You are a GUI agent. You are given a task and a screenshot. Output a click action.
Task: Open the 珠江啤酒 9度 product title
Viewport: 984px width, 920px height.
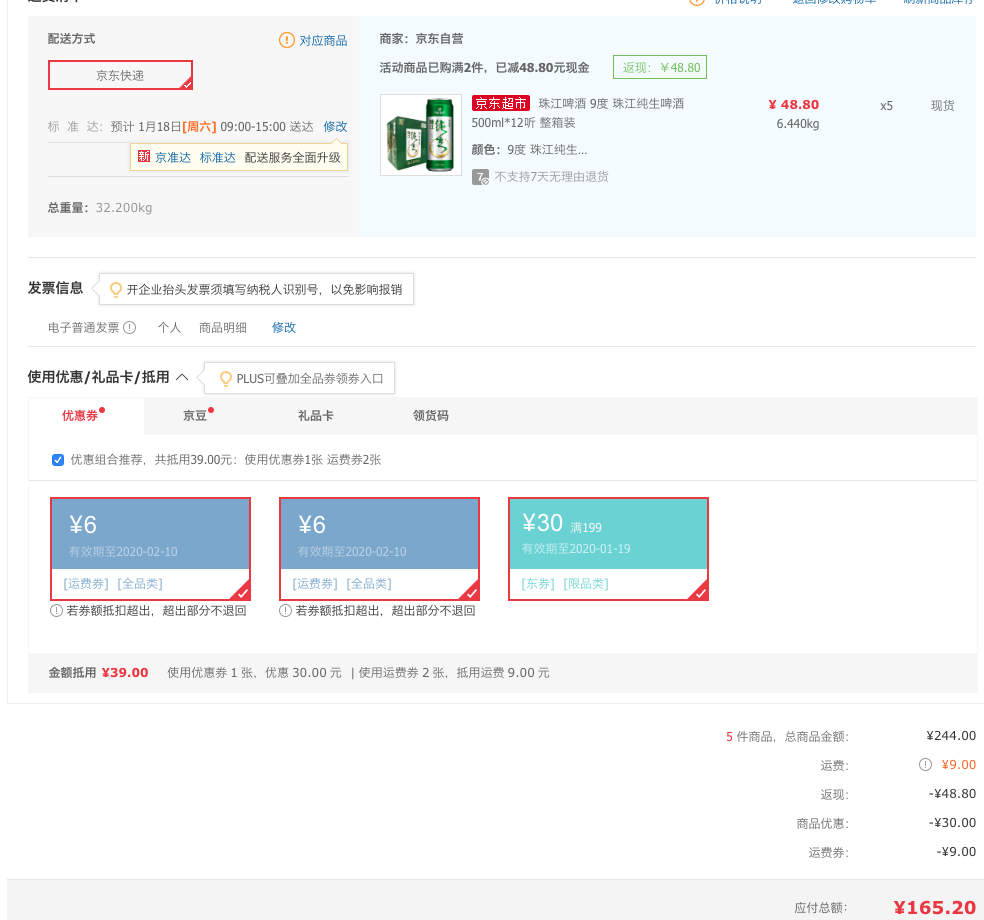click(x=578, y=113)
